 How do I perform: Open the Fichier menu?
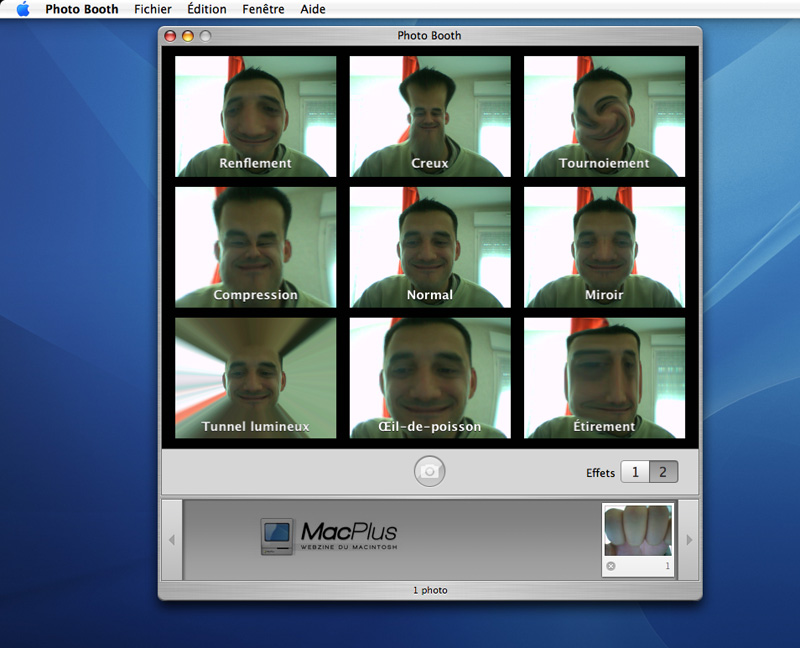[x=153, y=9]
